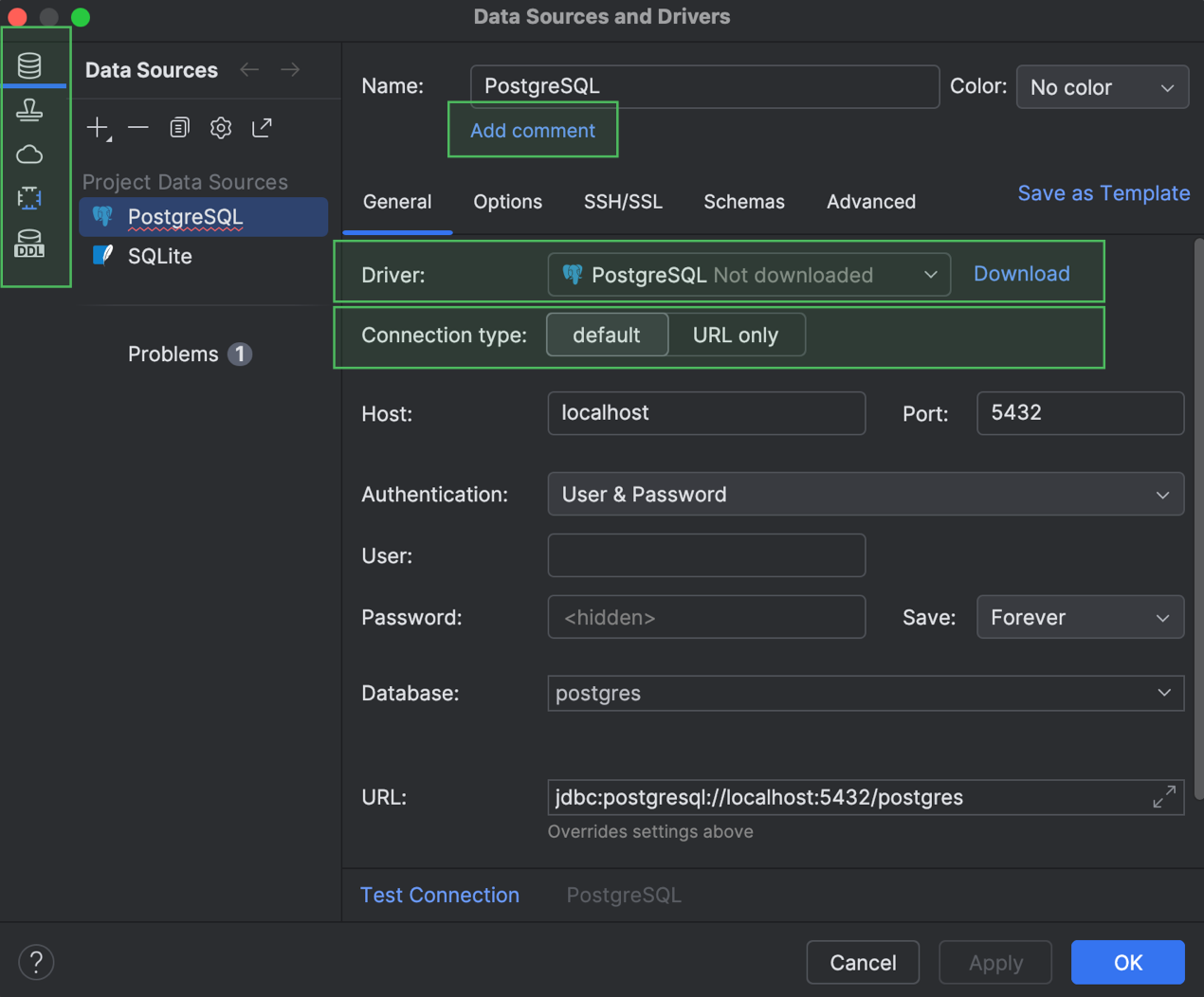1204x997 pixels.
Task: Open the DDL mappings sidebar icon
Action: click(x=29, y=244)
